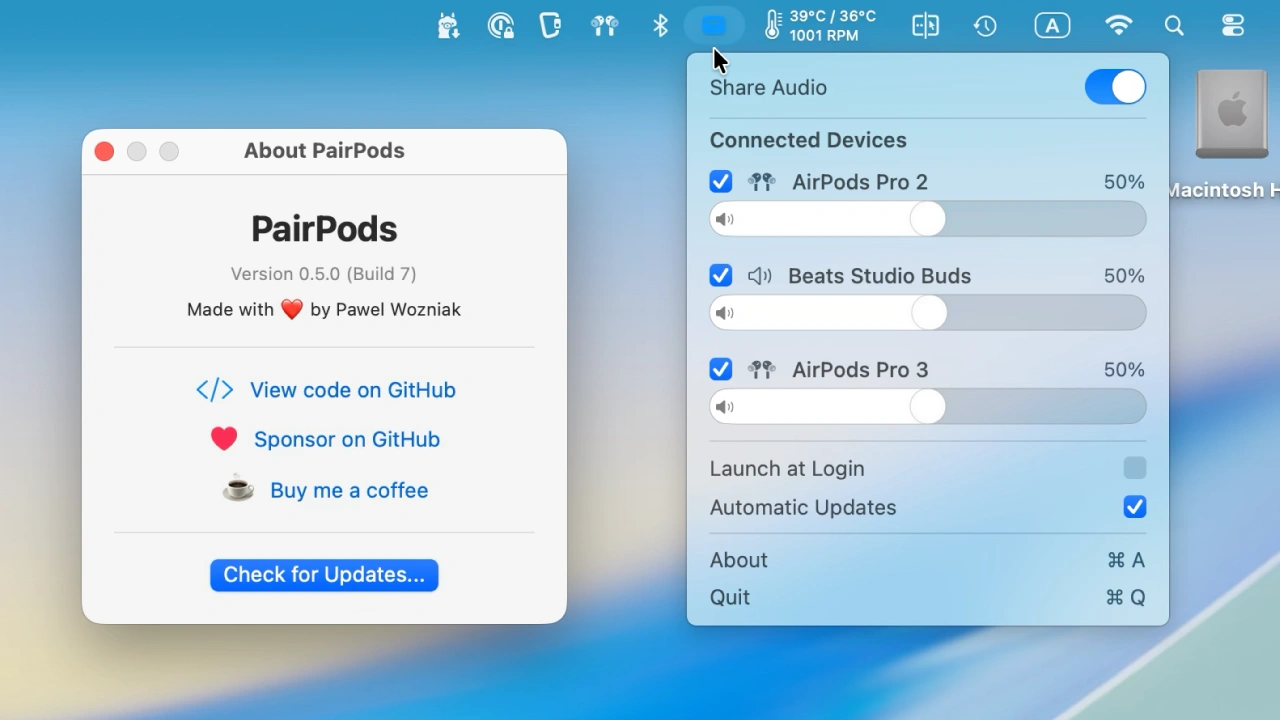1280x720 pixels.
Task: Disable Automatic Updates
Action: tap(1134, 507)
